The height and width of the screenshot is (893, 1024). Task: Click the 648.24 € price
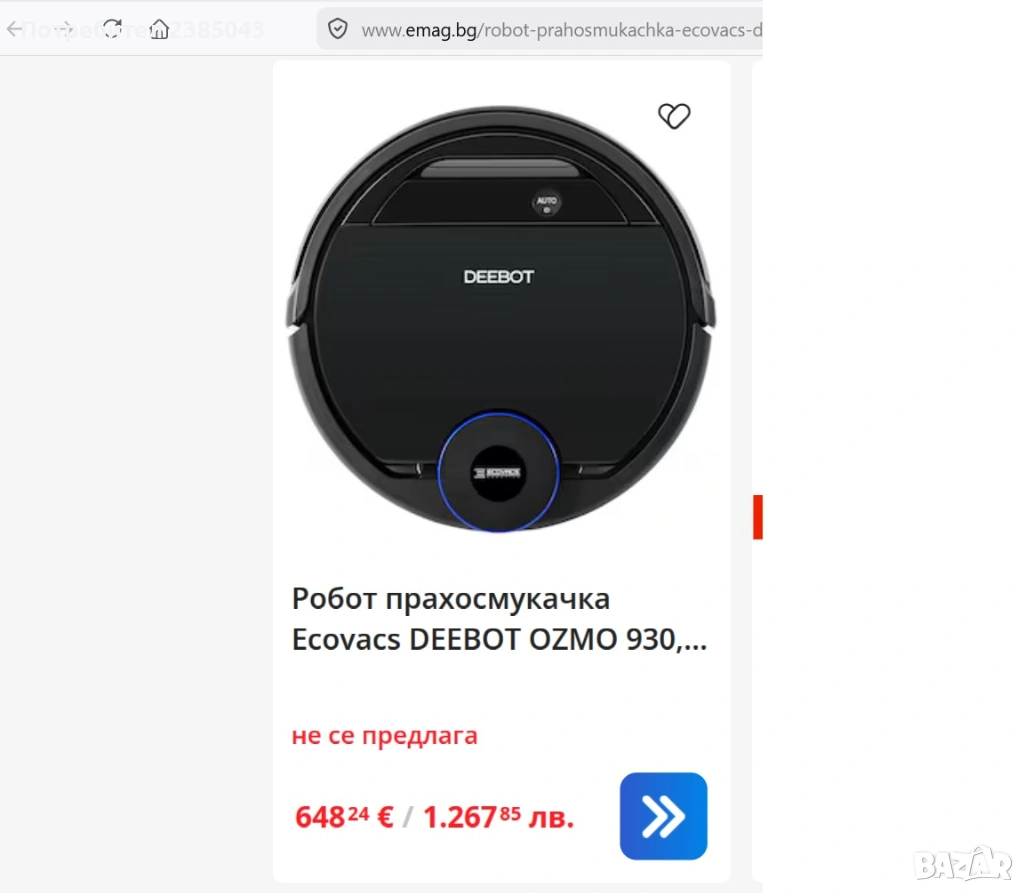tap(344, 817)
